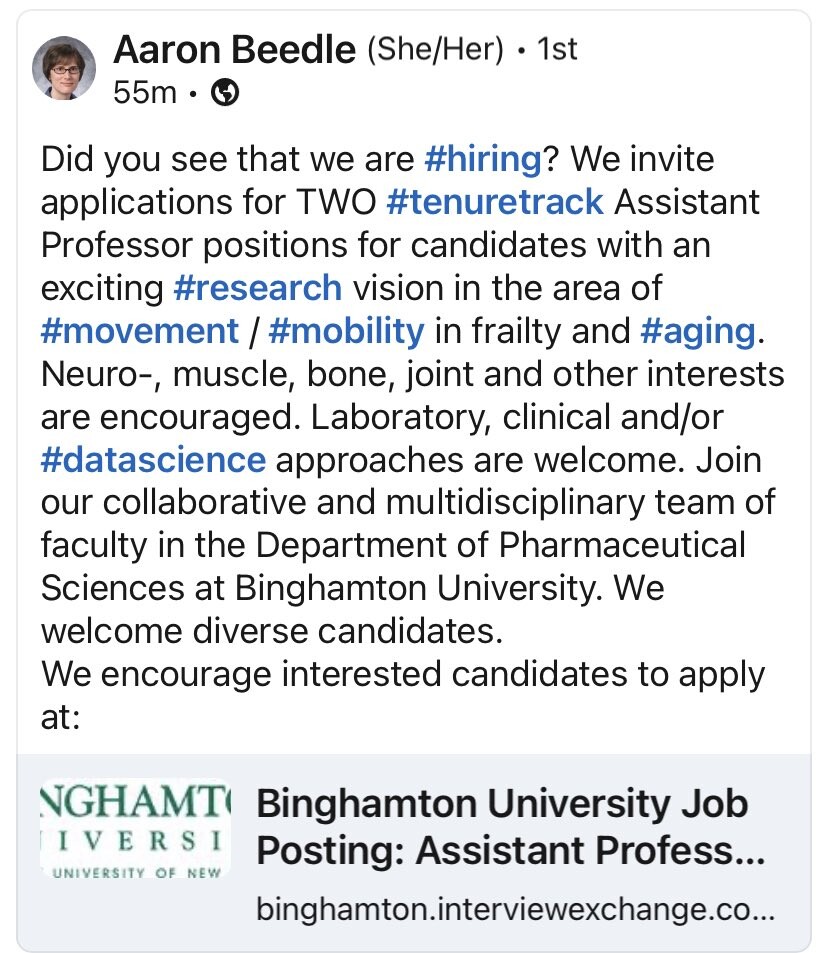Open Aaron Beedle's profile photo
828x953 pixels.
(65, 69)
